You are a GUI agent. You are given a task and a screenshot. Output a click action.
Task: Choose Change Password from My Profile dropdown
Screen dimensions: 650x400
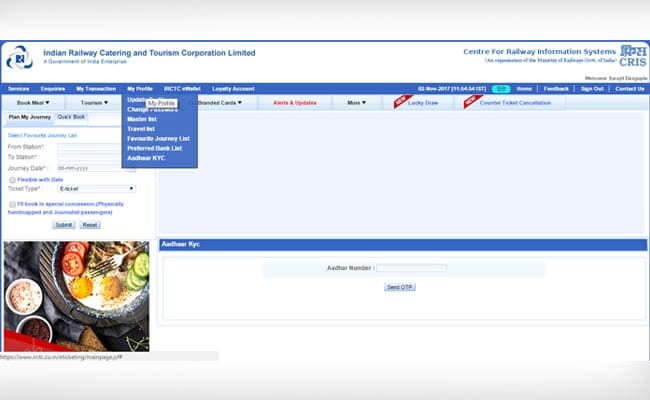pos(153,109)
